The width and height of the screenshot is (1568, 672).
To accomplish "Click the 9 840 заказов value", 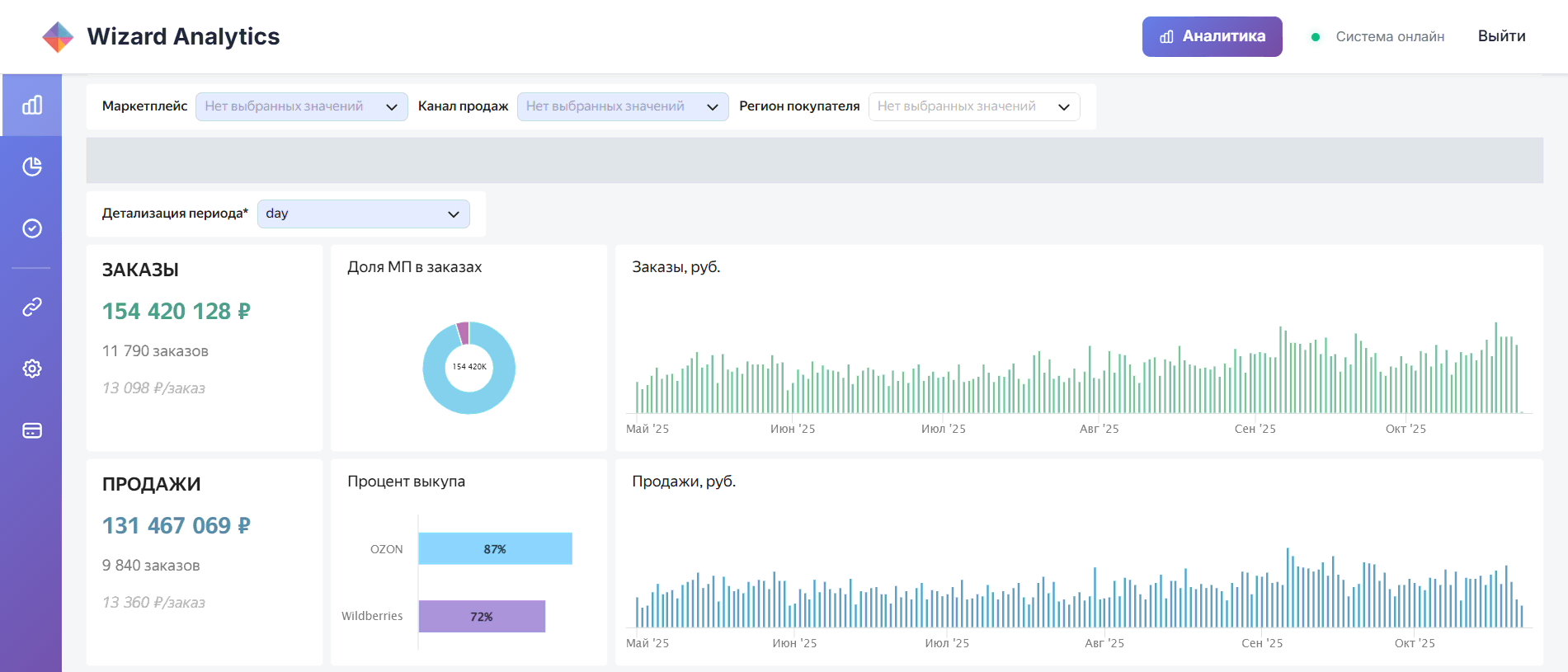I will pyautogui.click(x=151, y=566).
